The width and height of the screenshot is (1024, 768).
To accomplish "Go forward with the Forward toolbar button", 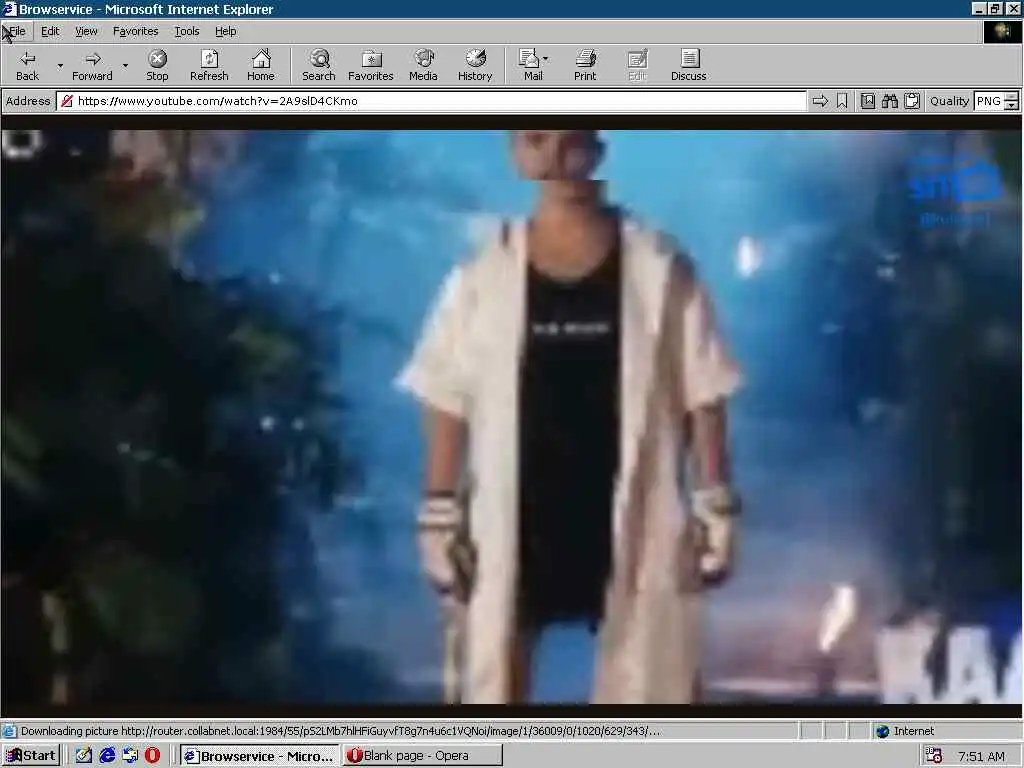I will (92, 65).
